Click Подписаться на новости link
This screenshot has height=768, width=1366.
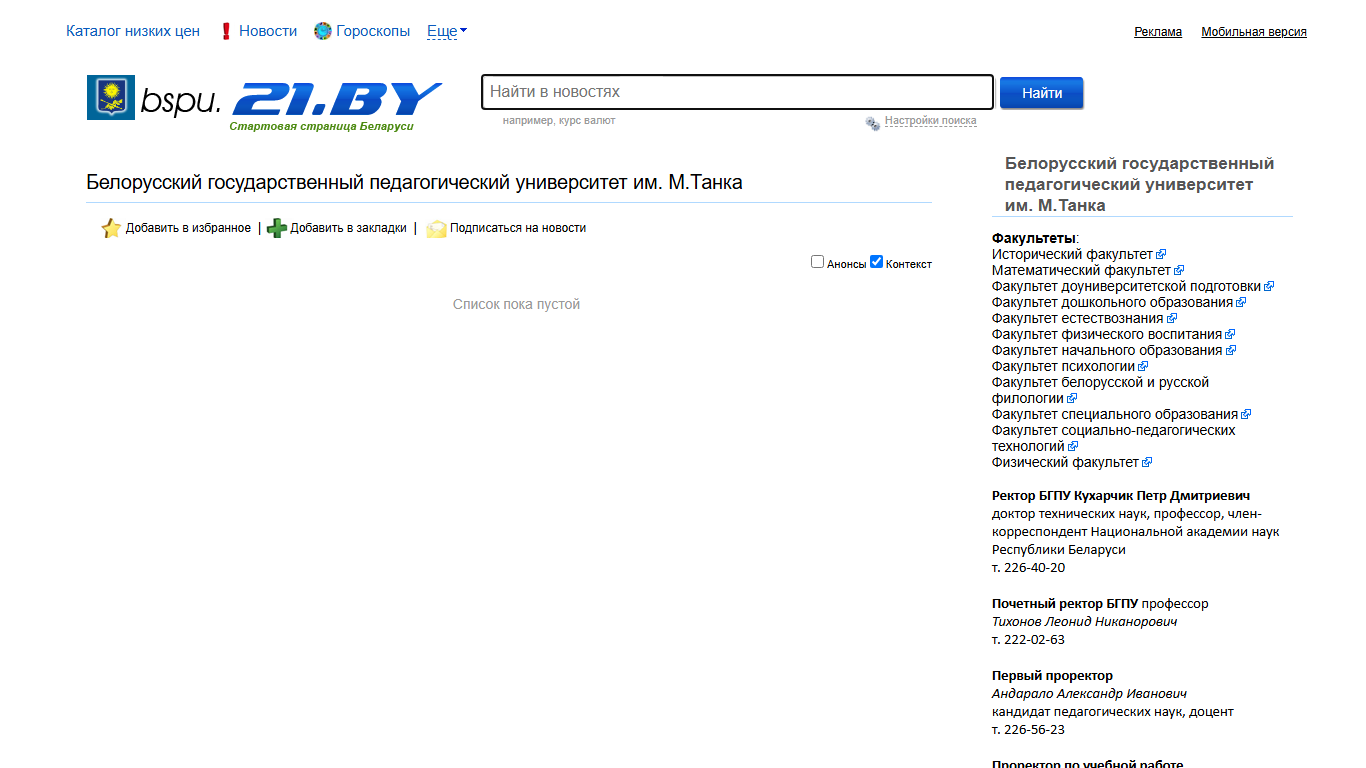click(x=518, y=228)
